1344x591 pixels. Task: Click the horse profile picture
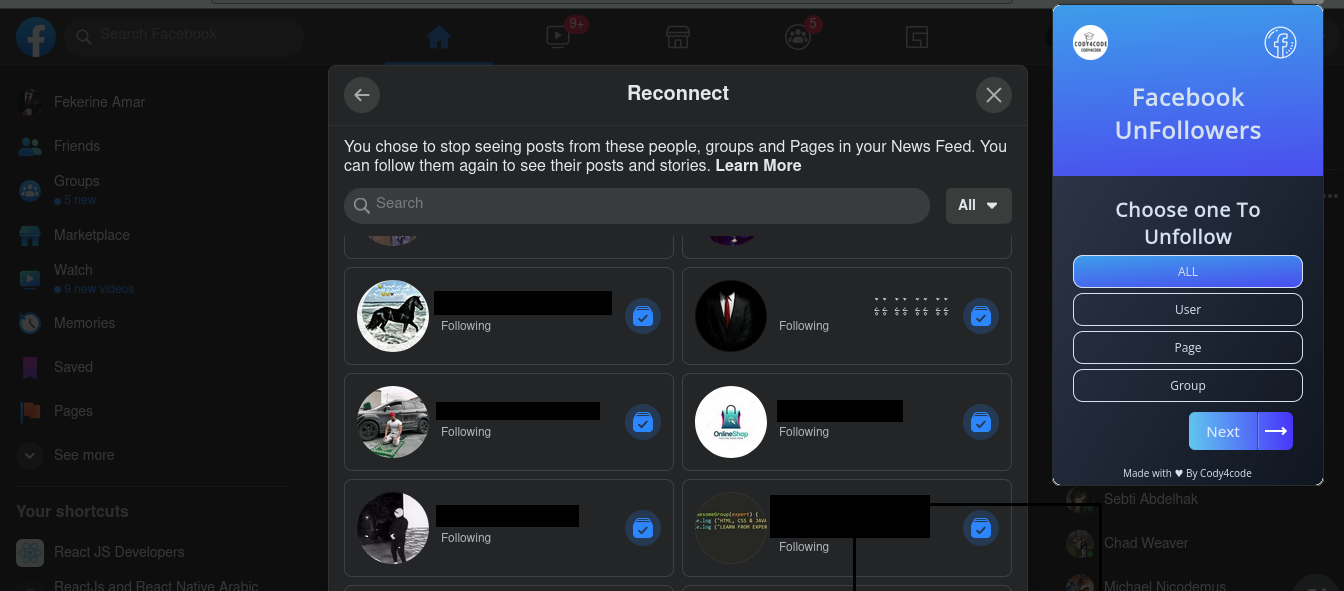coord(393,316)
